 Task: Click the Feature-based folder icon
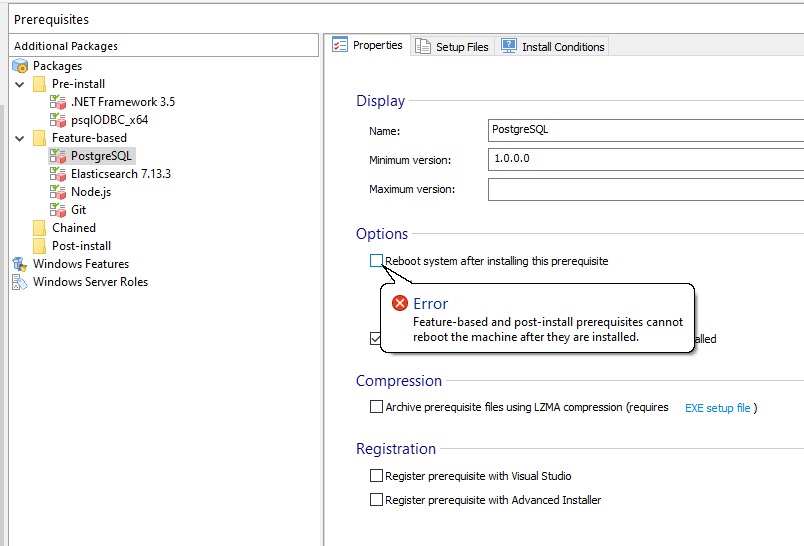[x=39, y=138]
